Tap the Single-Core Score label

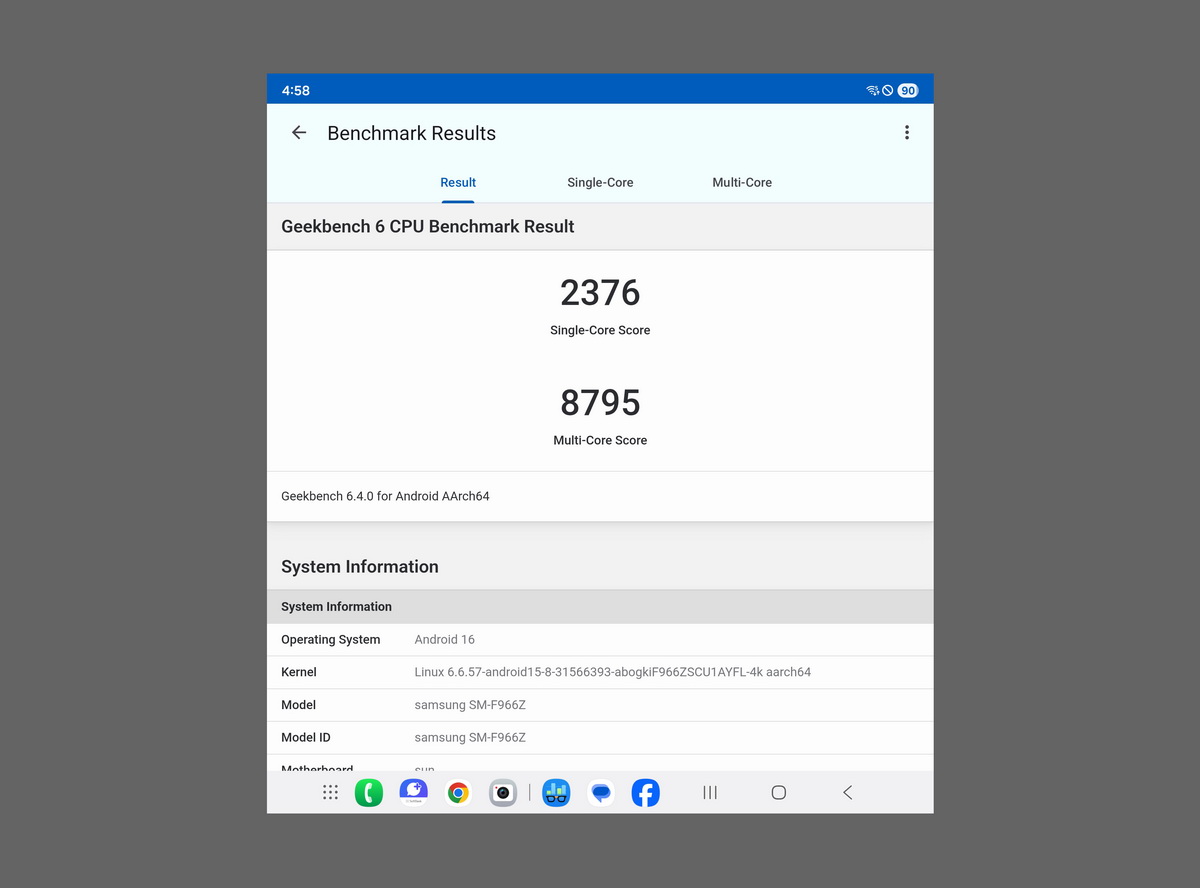[600, 330]
